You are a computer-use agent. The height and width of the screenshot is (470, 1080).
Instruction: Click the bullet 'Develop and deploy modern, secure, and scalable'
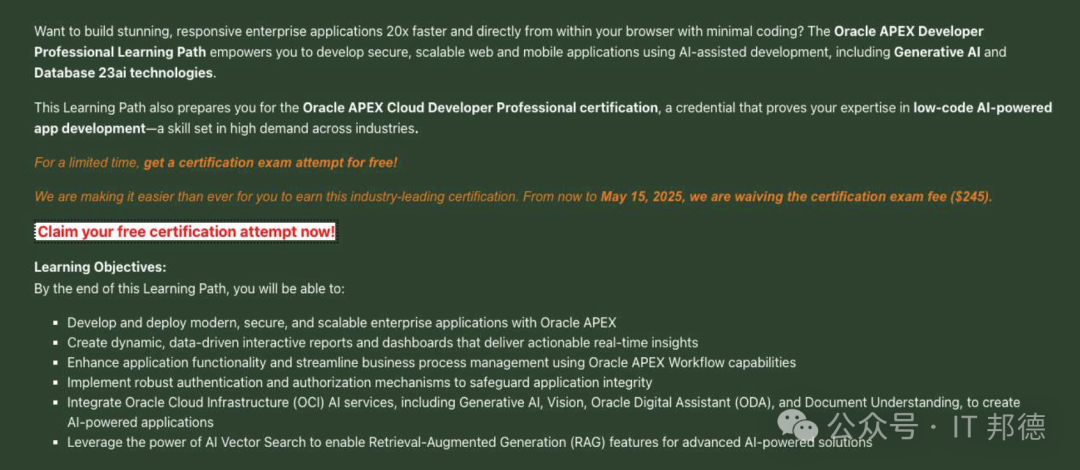(342, 323)
